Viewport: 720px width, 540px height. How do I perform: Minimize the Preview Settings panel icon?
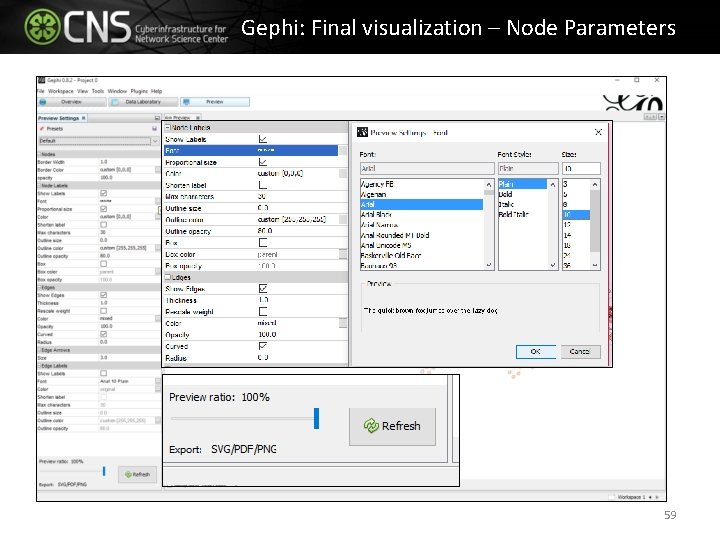[x=157, y=118]
